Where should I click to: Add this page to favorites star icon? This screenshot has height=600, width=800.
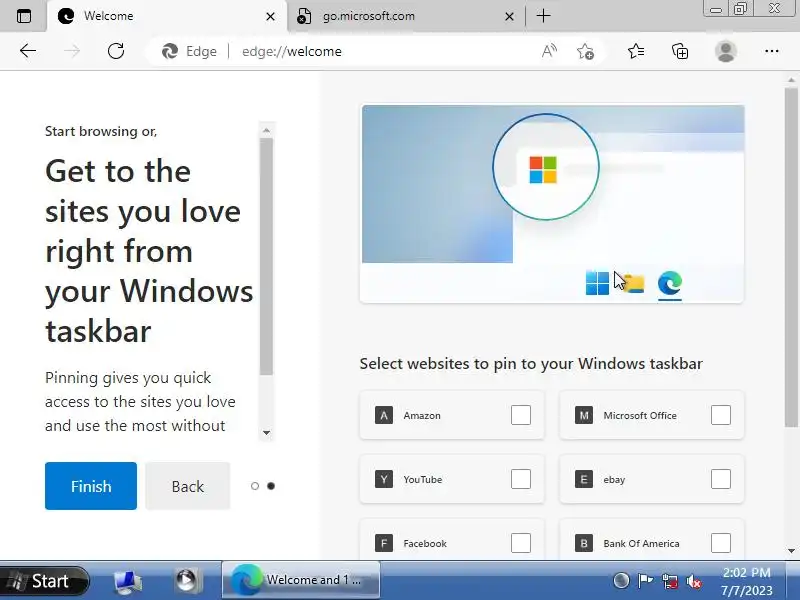[585, 51]
